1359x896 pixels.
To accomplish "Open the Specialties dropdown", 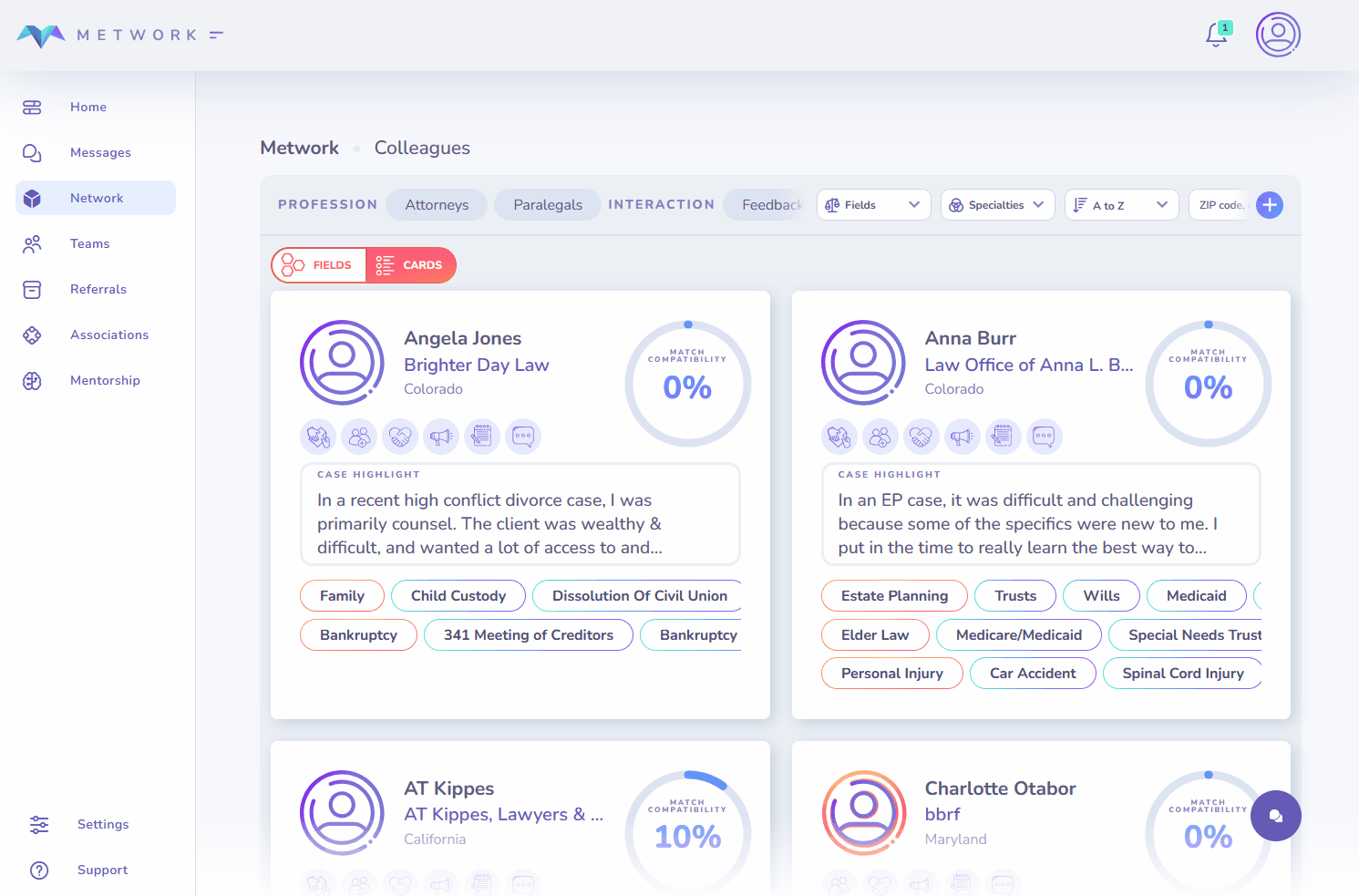I will point(997,205).
